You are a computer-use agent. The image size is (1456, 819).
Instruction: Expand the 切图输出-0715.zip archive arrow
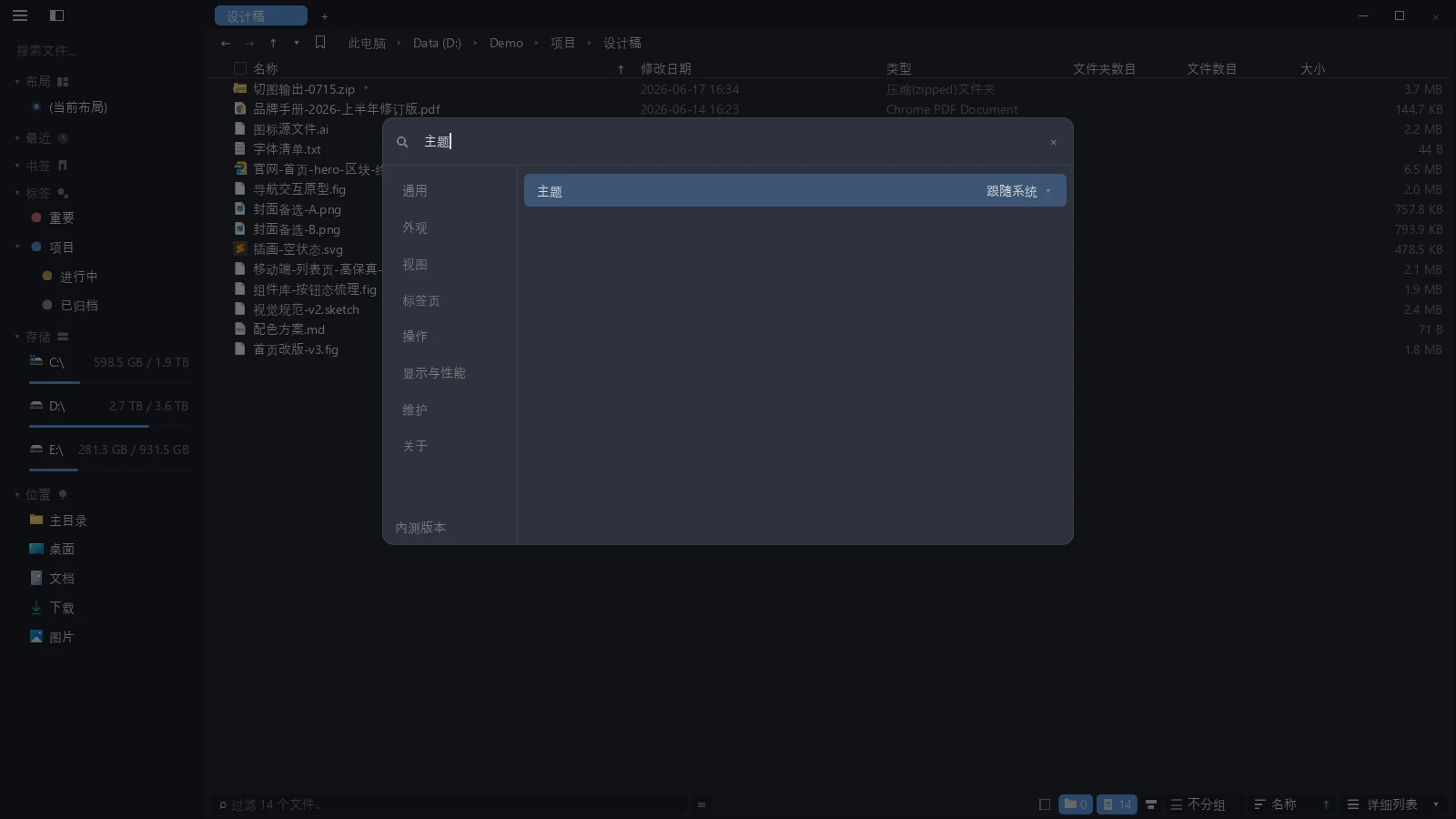(366, 88)
